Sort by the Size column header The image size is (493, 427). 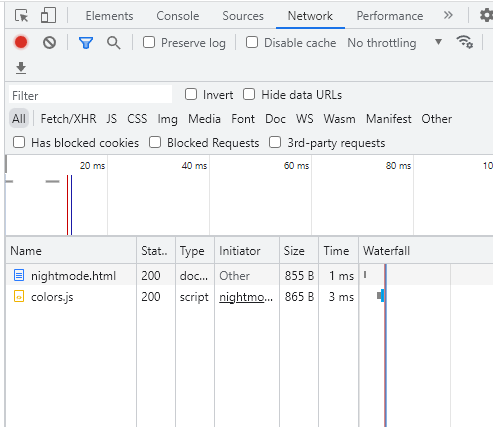[x=299, y=251]
